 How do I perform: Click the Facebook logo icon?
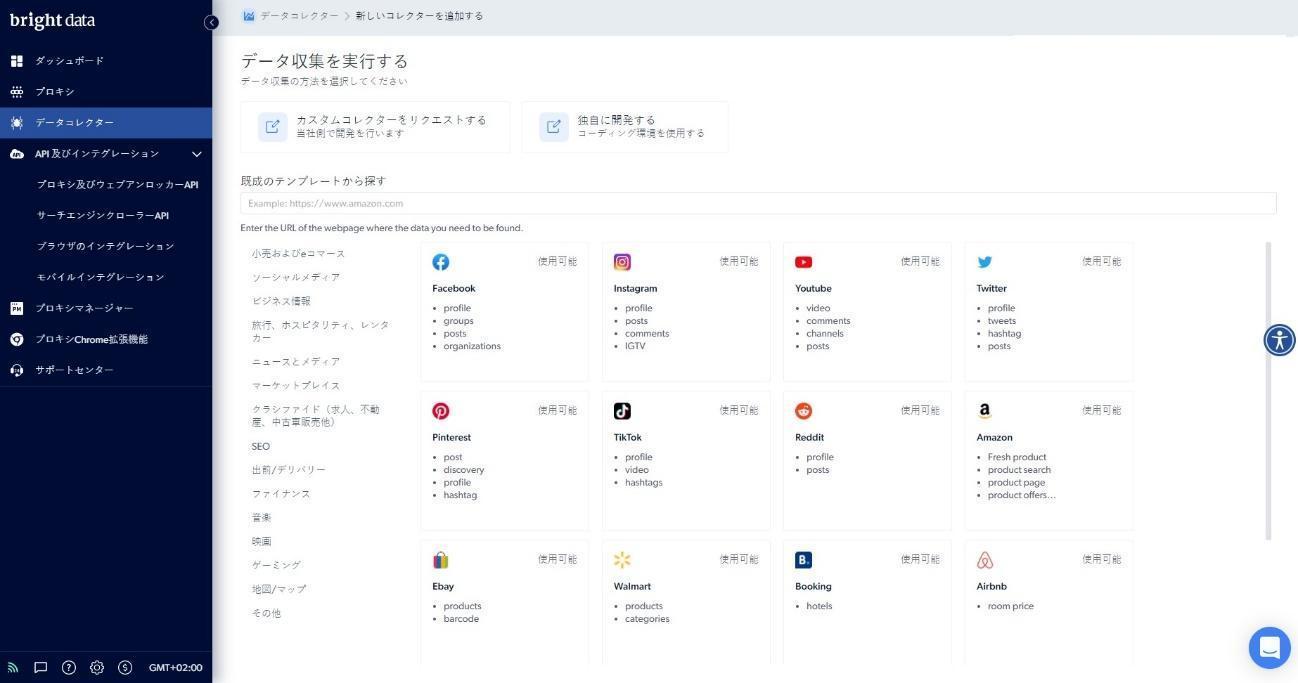coord(441,262)
